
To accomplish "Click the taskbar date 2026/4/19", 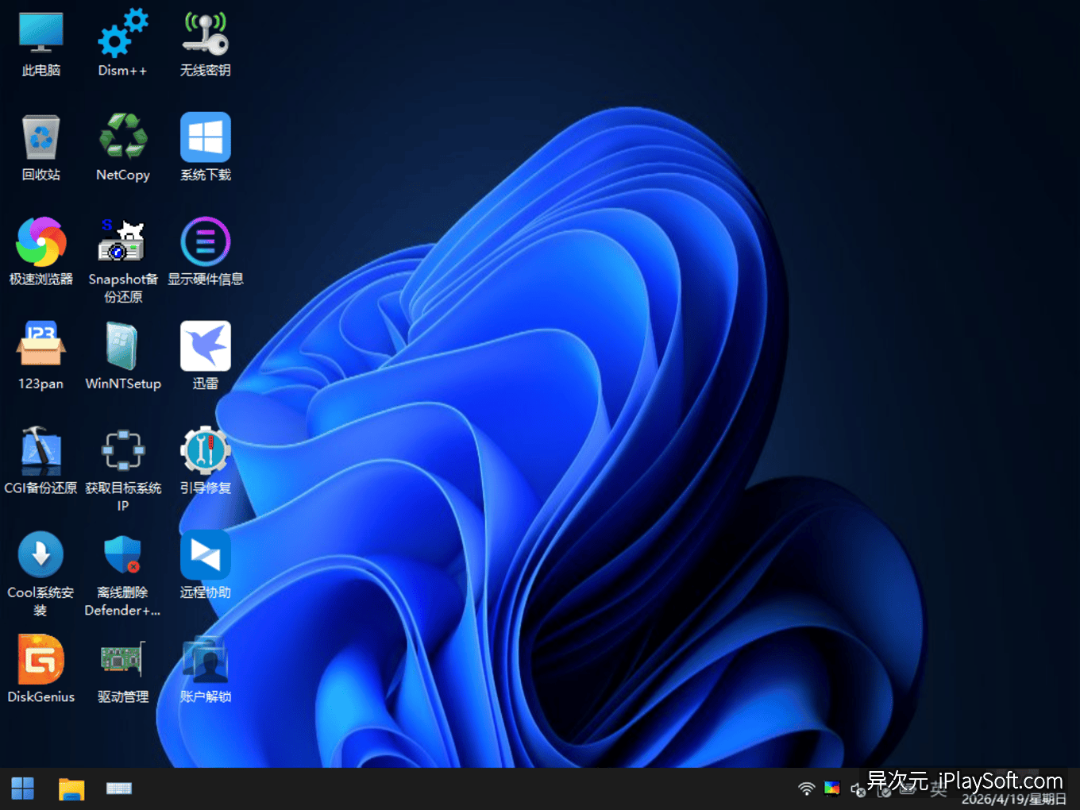I will tap(1014, 800).
